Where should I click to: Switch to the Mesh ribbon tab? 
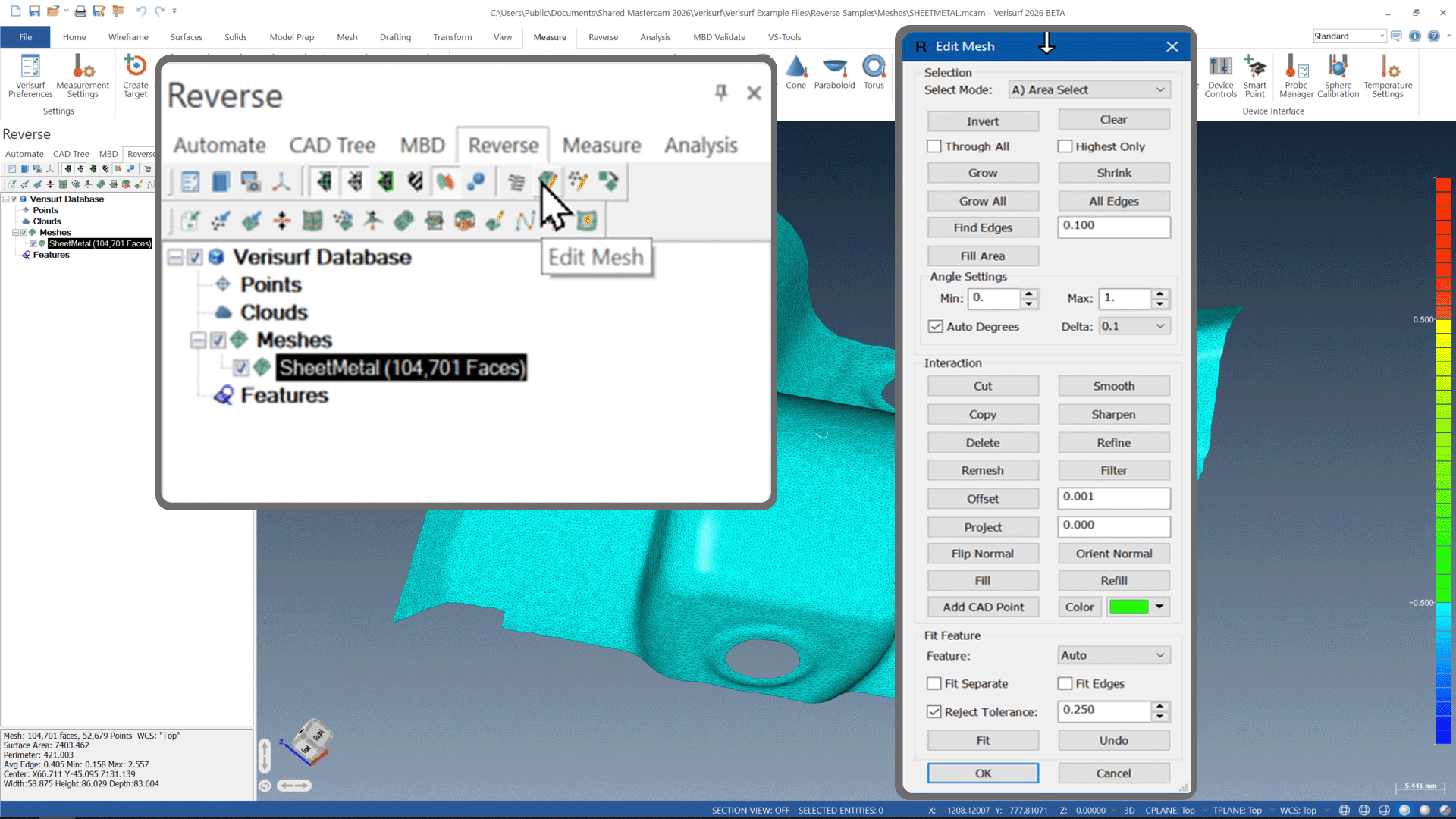click(x=347, y=37)
